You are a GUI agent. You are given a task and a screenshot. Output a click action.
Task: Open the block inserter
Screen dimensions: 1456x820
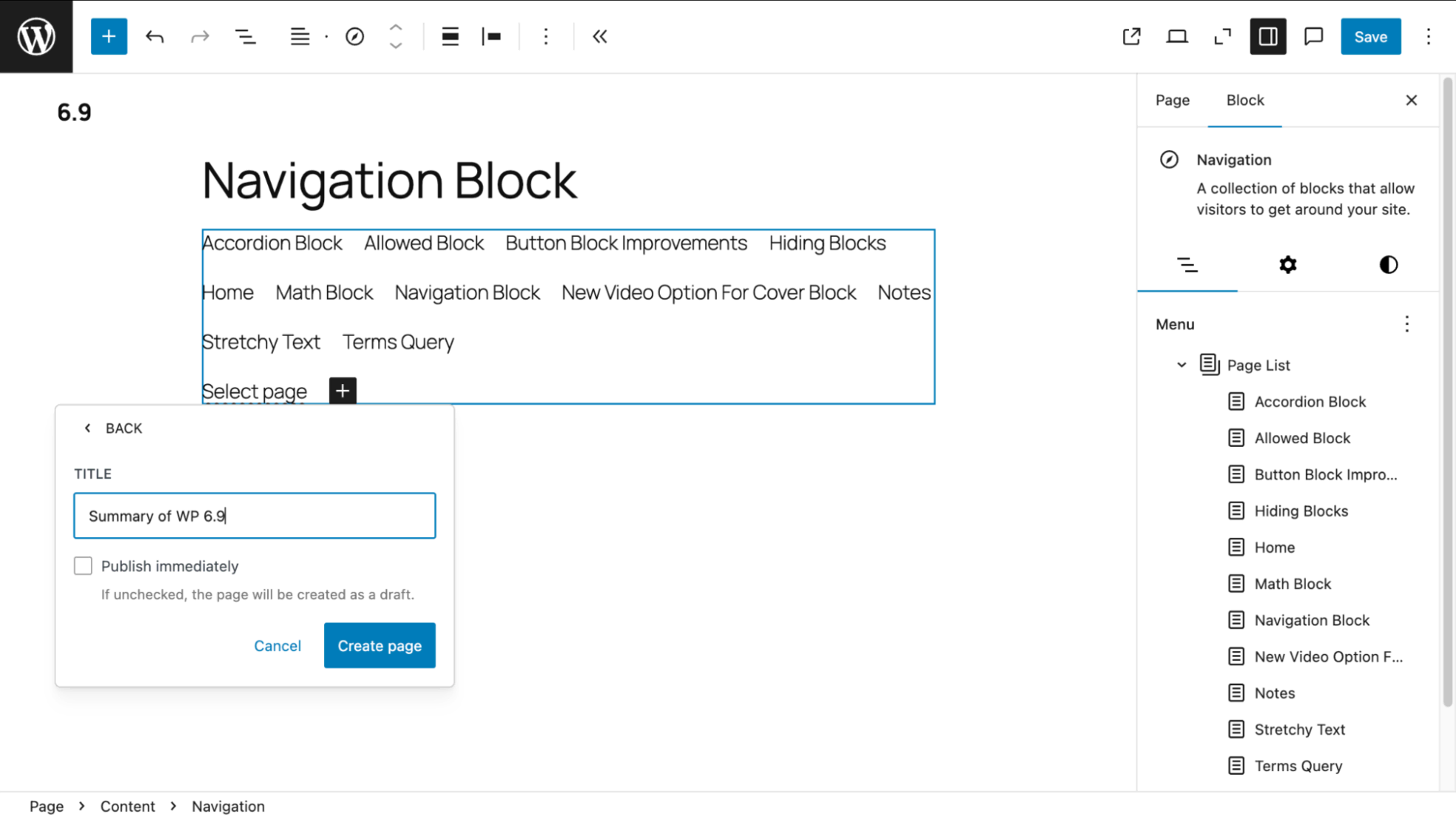coord(109,36)
